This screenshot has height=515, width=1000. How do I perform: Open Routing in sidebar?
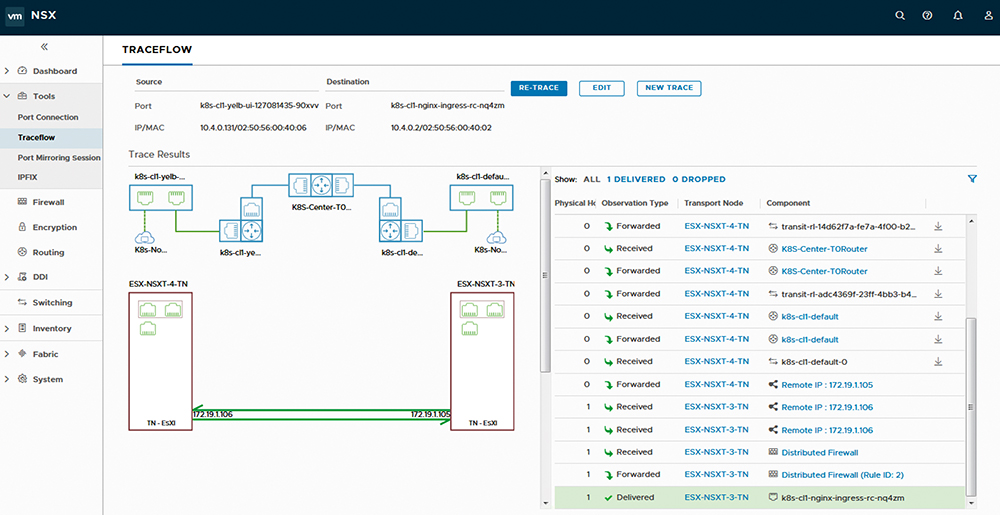[x=48, y=252]
